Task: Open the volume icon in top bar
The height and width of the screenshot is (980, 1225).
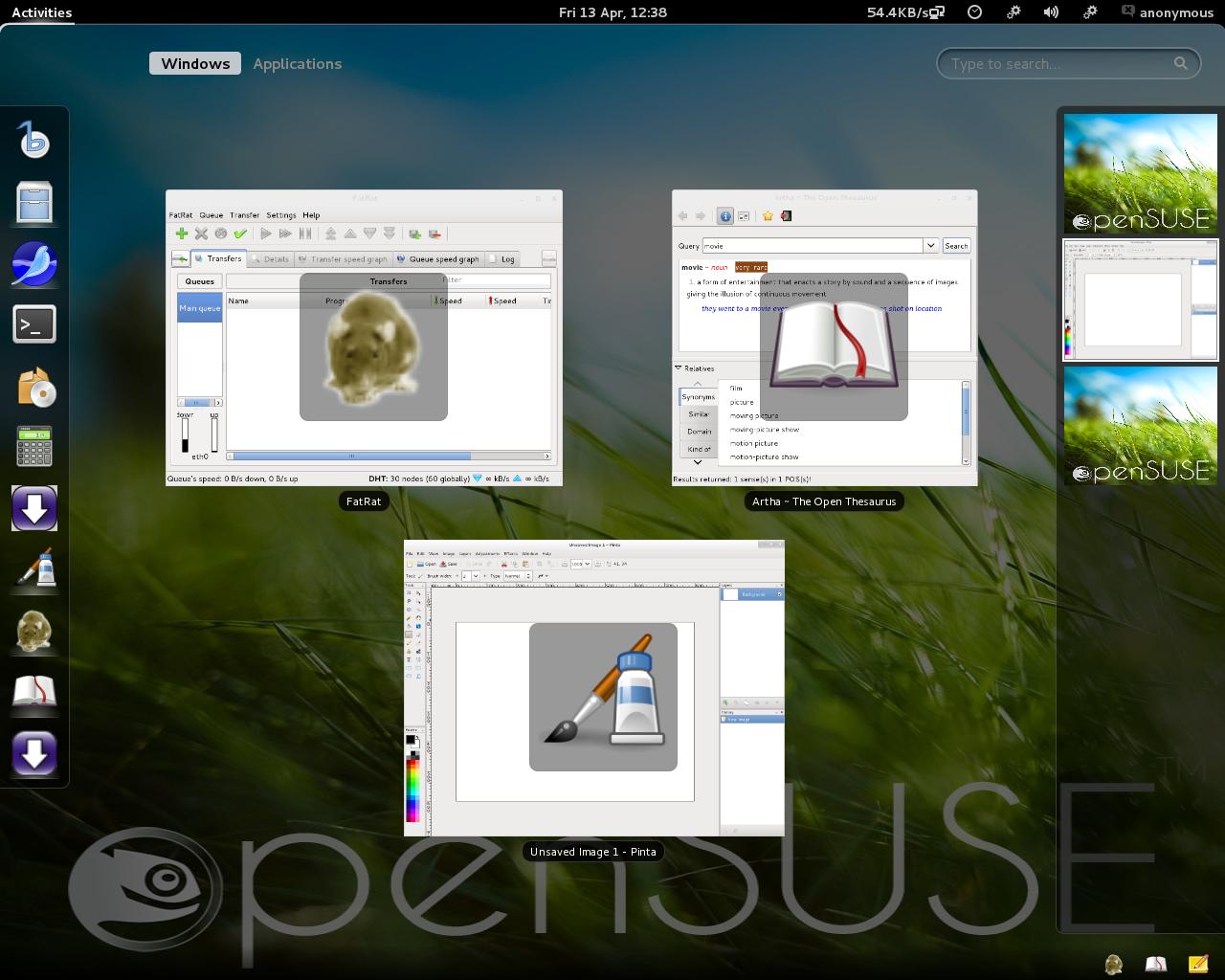Action: coord(1051,12)
